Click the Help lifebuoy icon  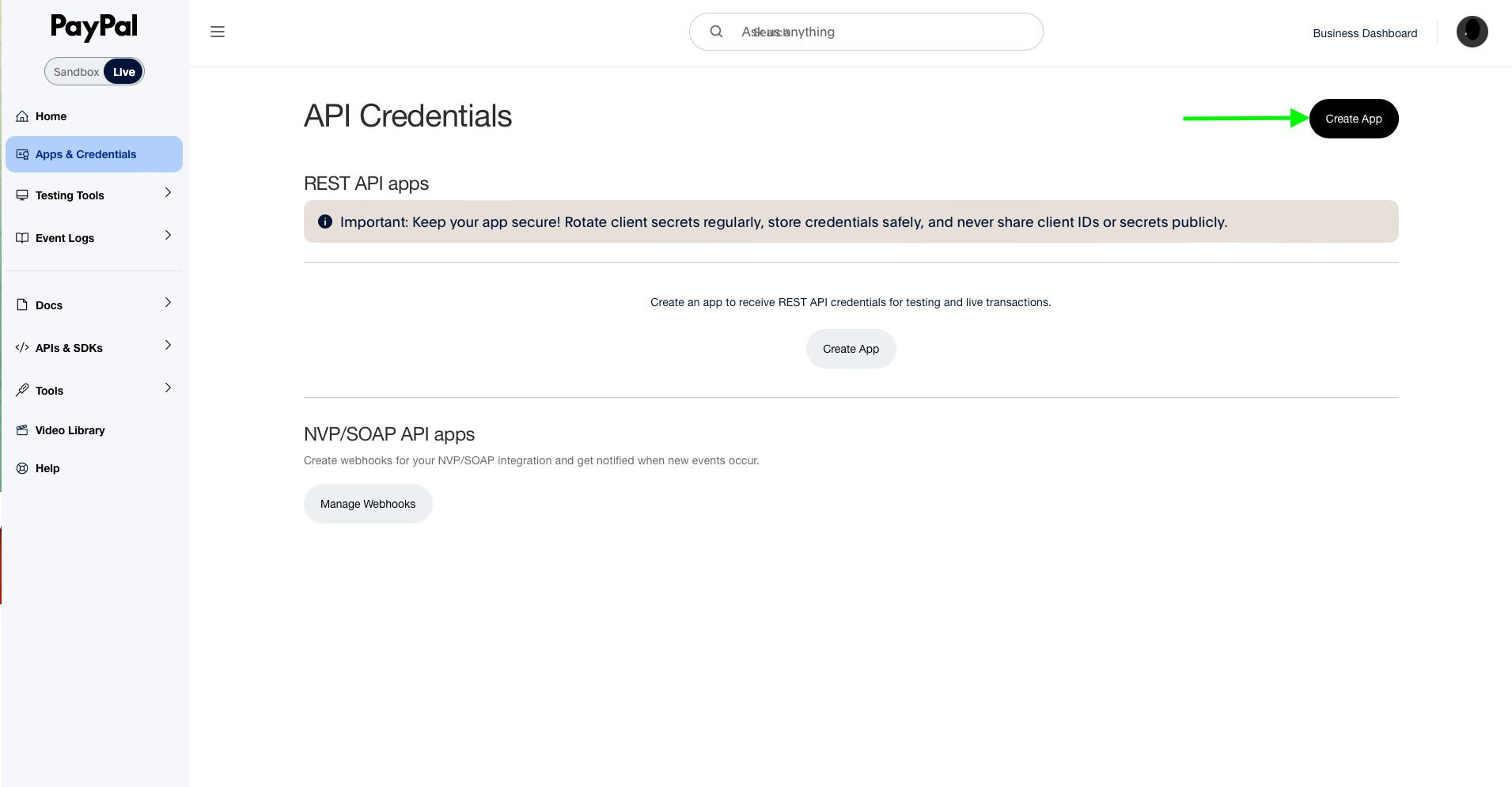tap(22, 468)
